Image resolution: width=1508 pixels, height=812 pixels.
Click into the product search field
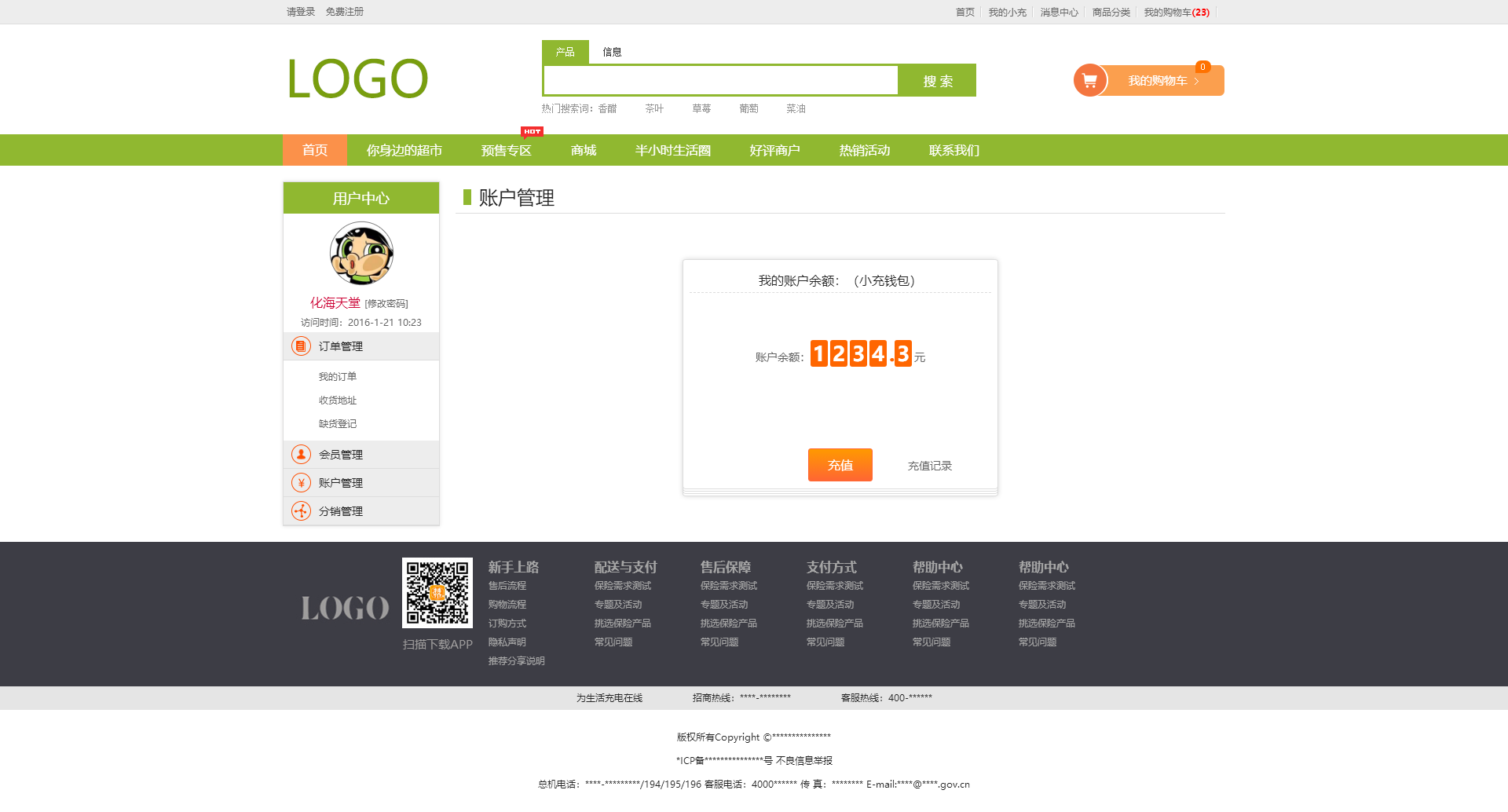[720, 81]
